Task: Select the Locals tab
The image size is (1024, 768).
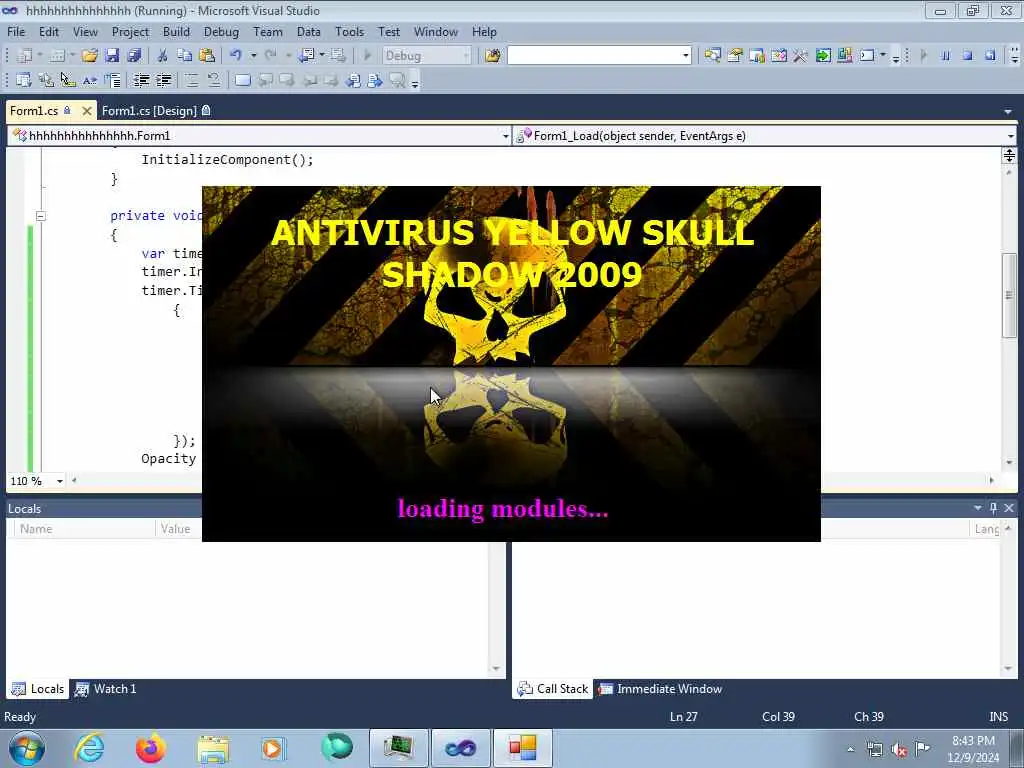Action: click(x=38, y=688)
